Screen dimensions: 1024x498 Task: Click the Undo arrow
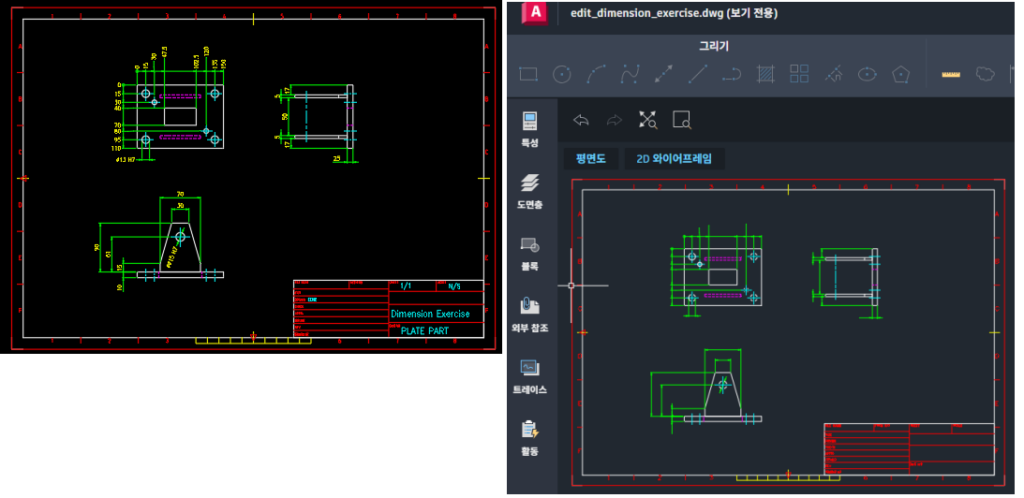(x=581, y=121)
